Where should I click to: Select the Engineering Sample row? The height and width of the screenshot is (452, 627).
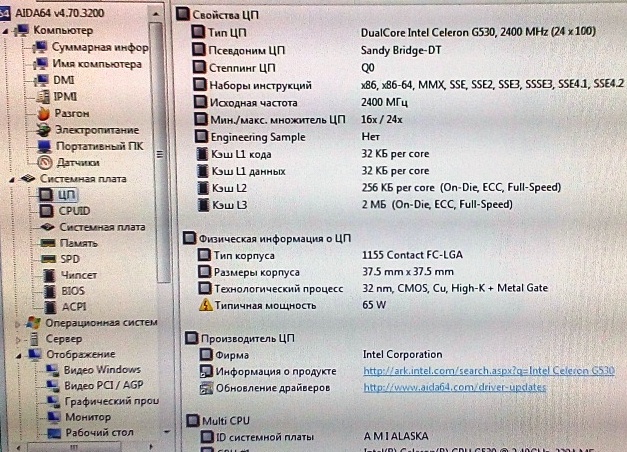(287, 137)
